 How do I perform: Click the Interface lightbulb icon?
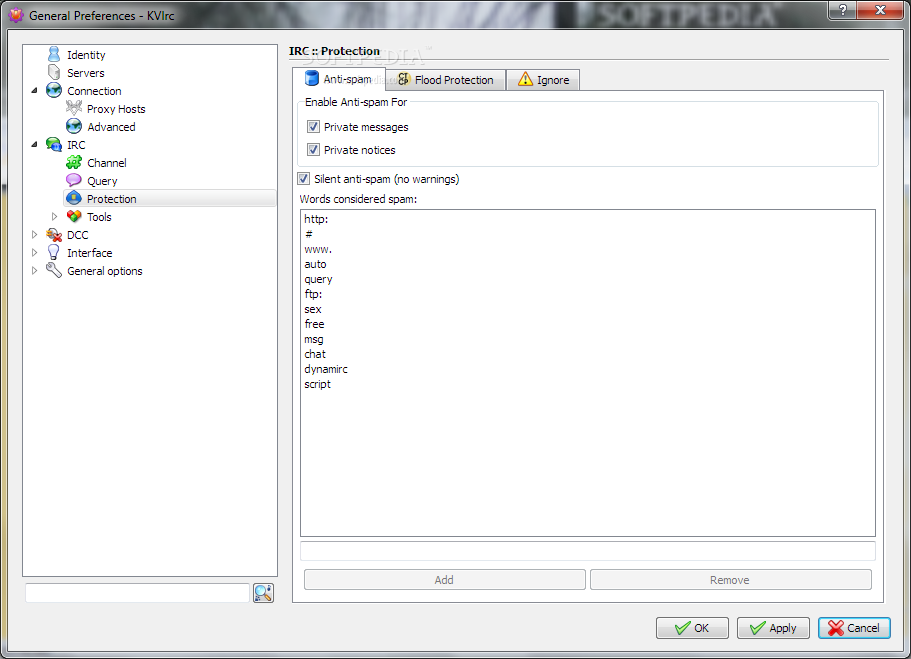[x=54, y=252]
